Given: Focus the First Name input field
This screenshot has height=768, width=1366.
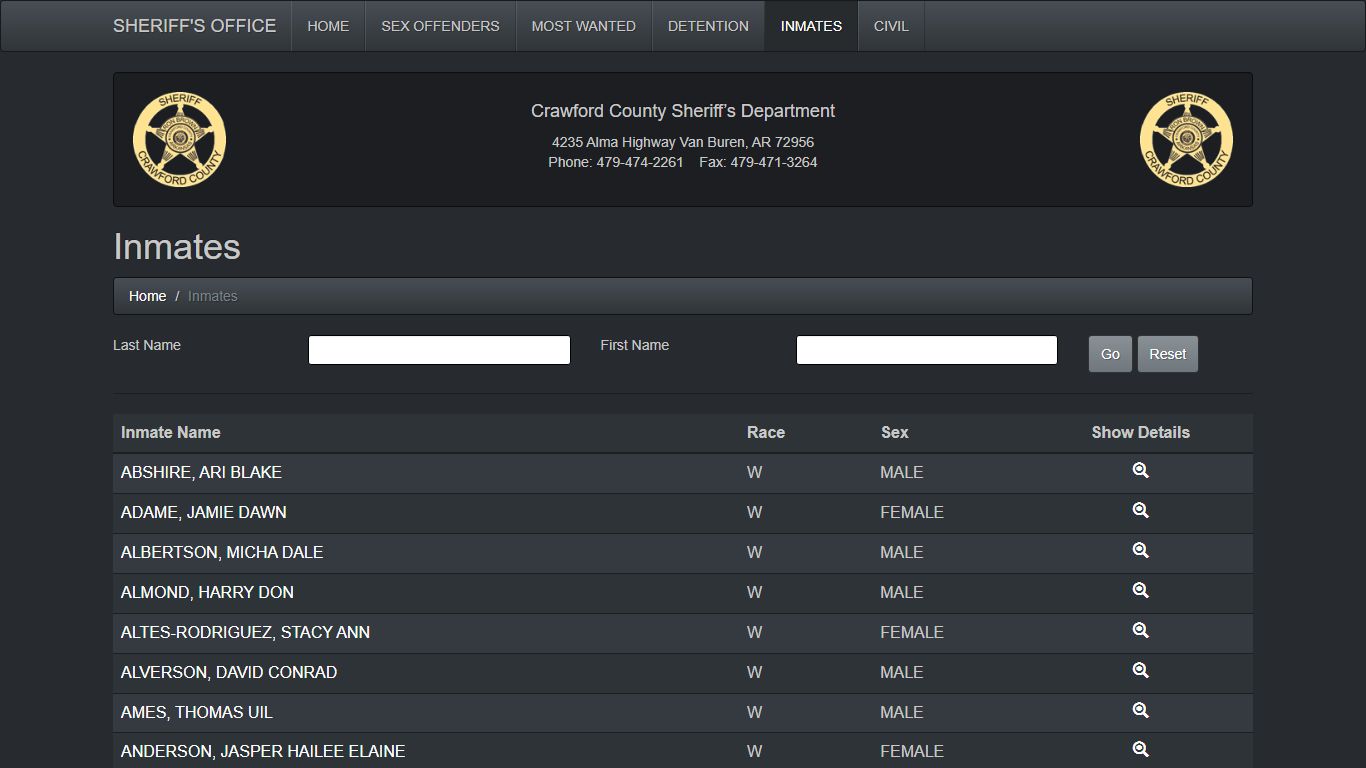Looking at the screenshot, I should coord(927,350).
